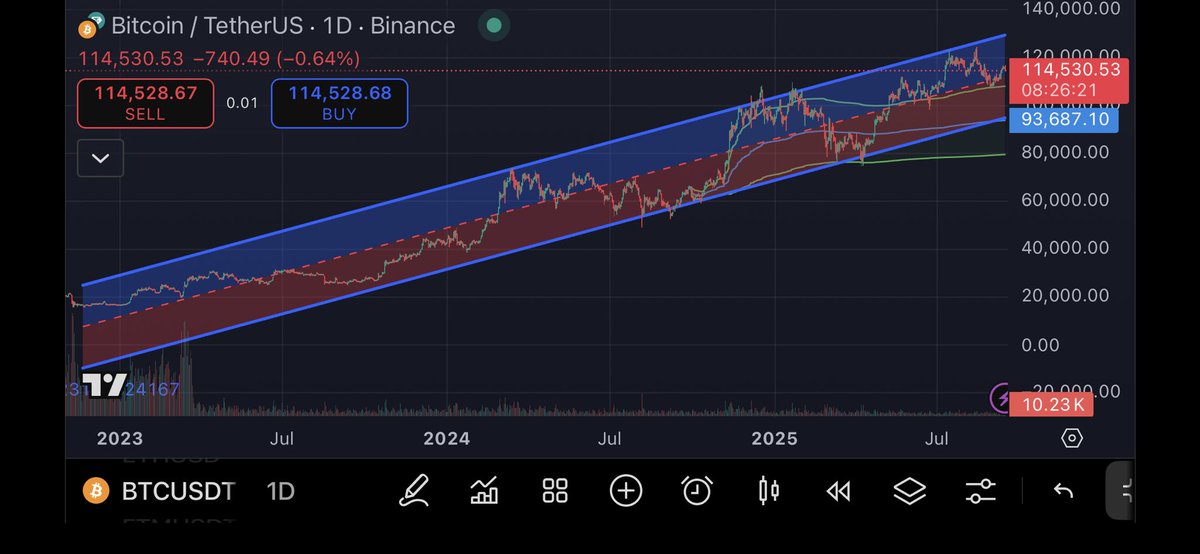The height and width of the screenshot is (554, 1200).
Task: Open the BTCUSDT symbol search
Action: click(179, 491)
